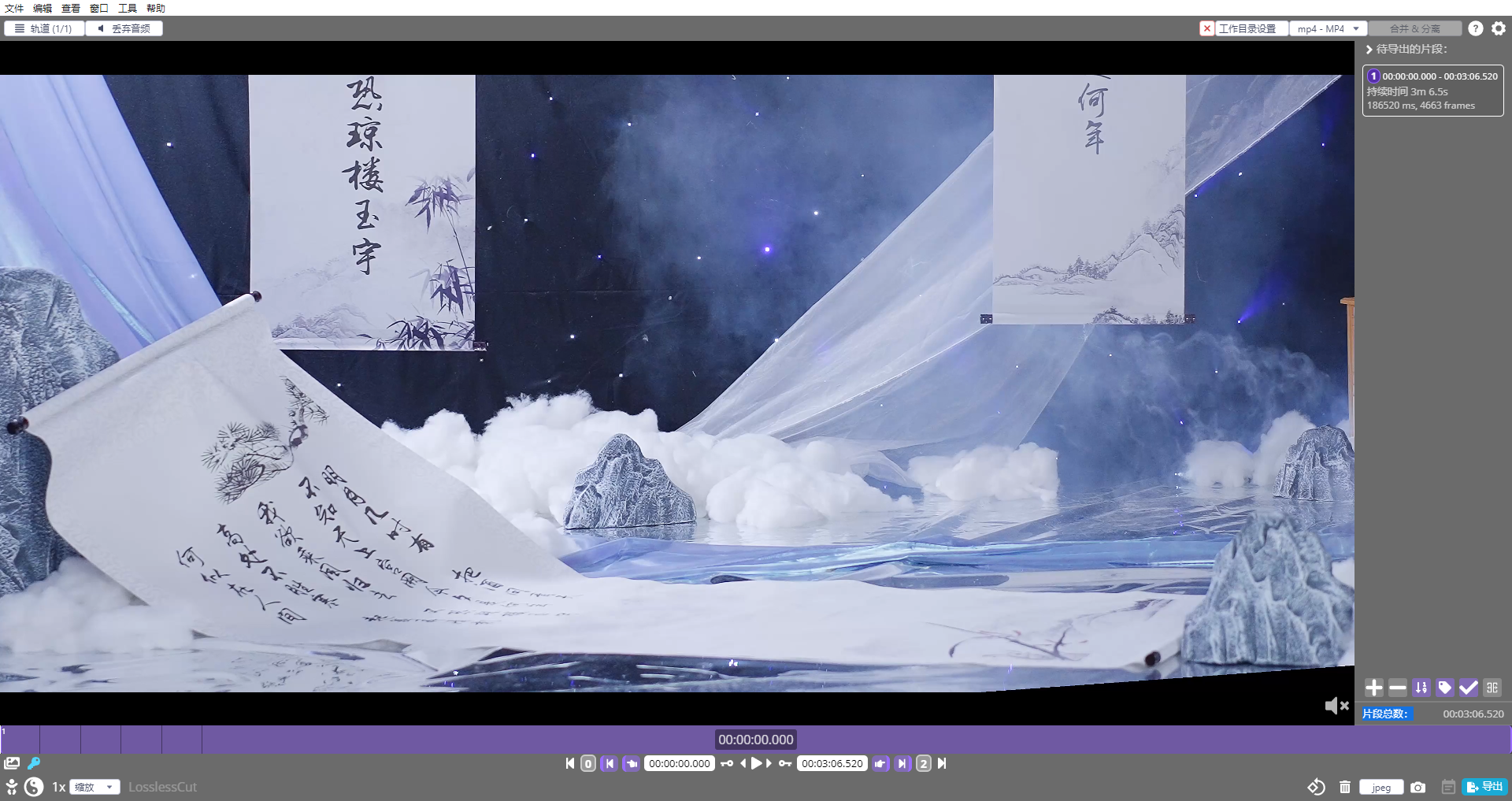Open the 帮助 menu
The image size is (1512, 801).
pos(156,8)
